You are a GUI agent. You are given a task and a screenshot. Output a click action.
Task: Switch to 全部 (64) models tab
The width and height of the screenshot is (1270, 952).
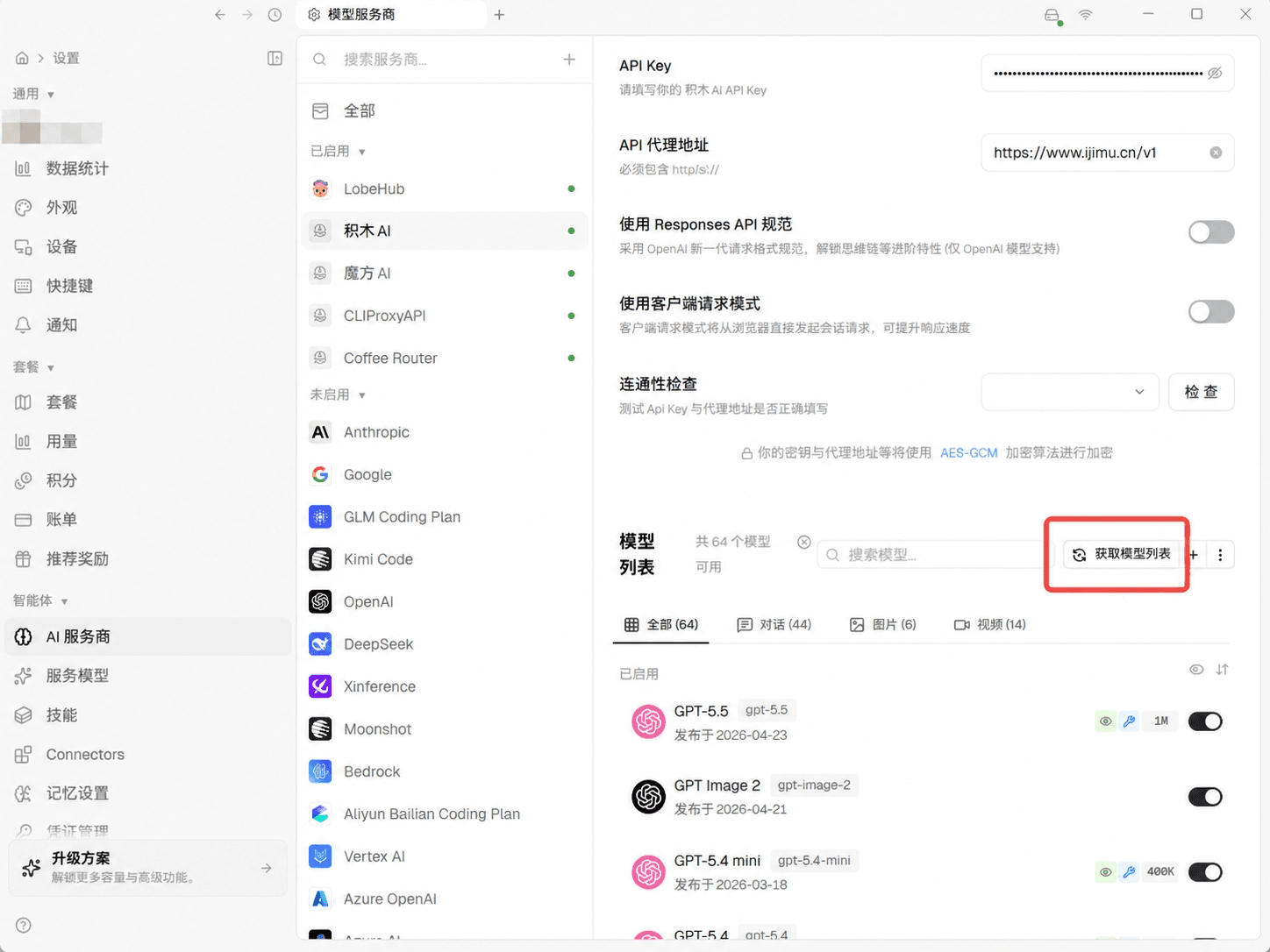(661, 624)
